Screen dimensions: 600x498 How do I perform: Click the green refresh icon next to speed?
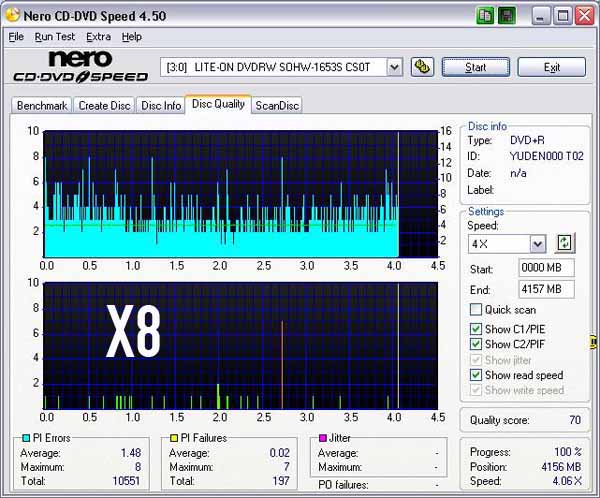[x=565, y=243]
